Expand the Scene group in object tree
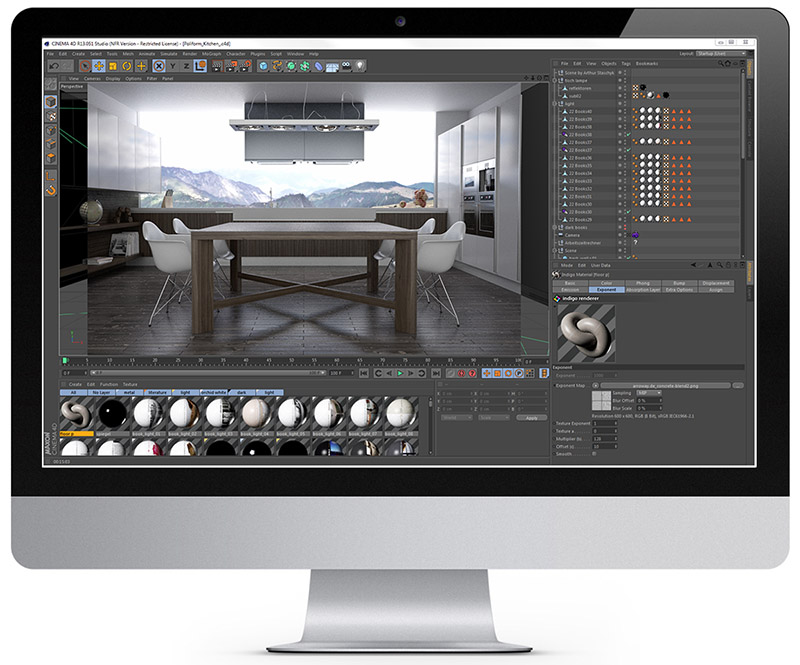The width and height of the screenshot is (800, 665). point(555,251)
